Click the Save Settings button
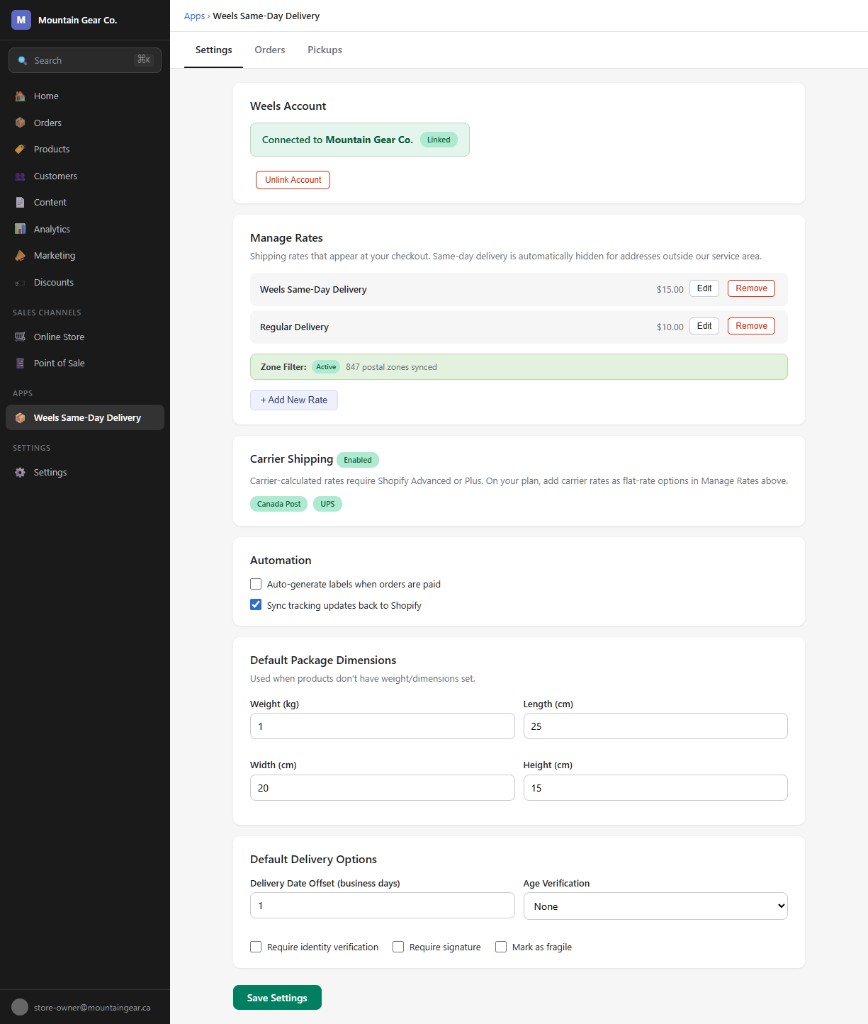868x1024 pixels. point(277,997)
